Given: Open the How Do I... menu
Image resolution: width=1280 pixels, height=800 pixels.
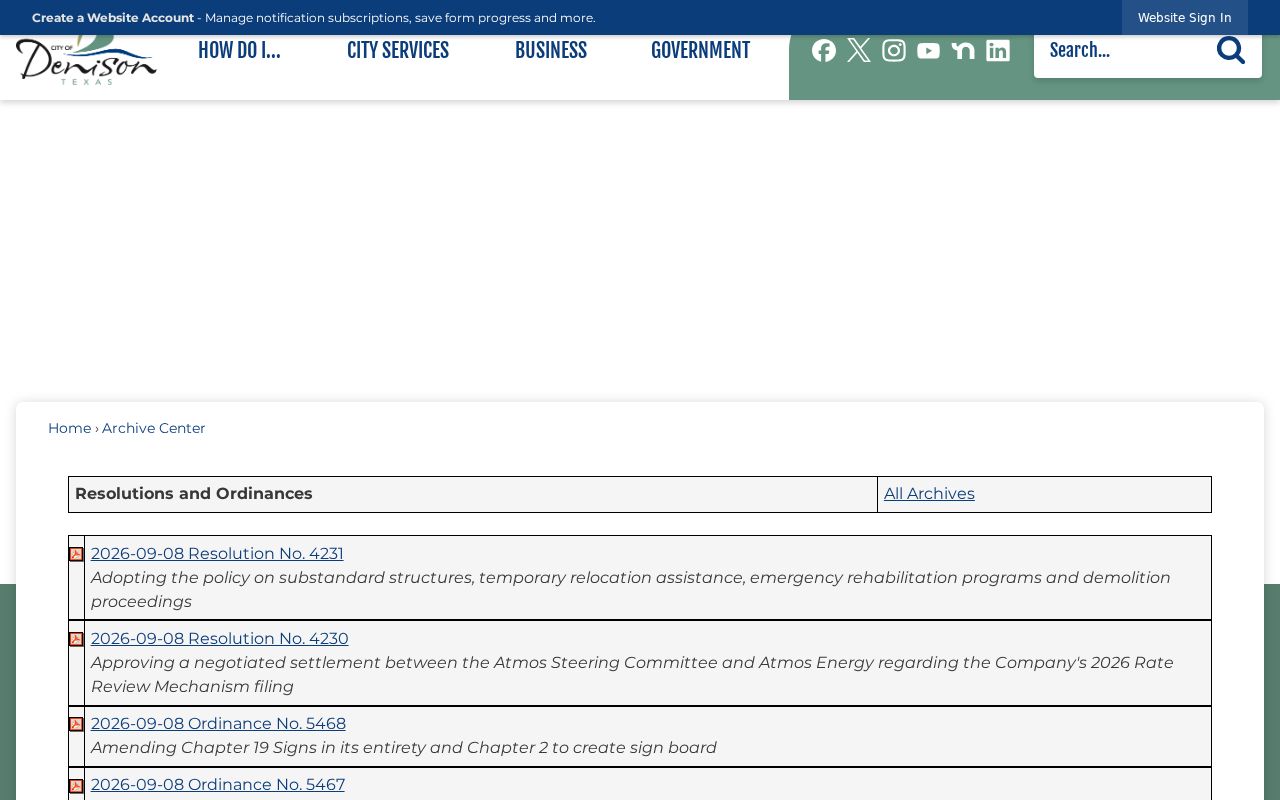Looking at the screenshot, I should click(x=239, y=51).
